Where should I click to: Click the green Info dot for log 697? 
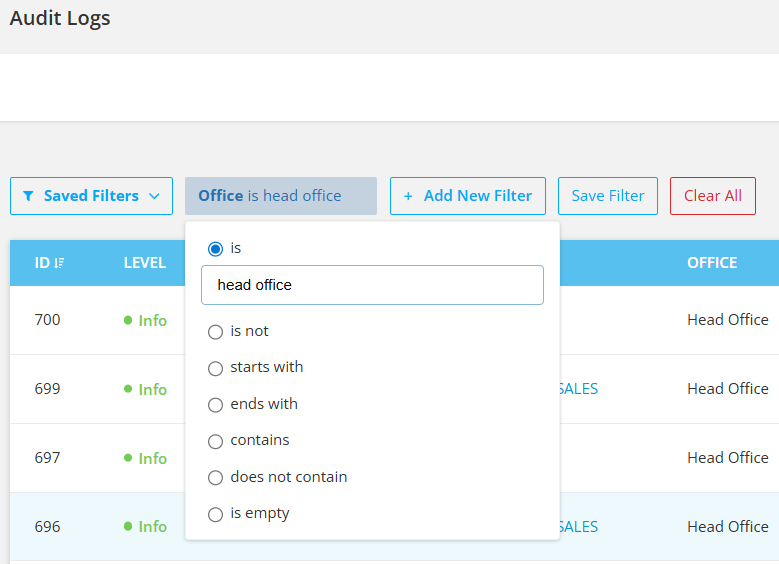click(x=128, y=458)
